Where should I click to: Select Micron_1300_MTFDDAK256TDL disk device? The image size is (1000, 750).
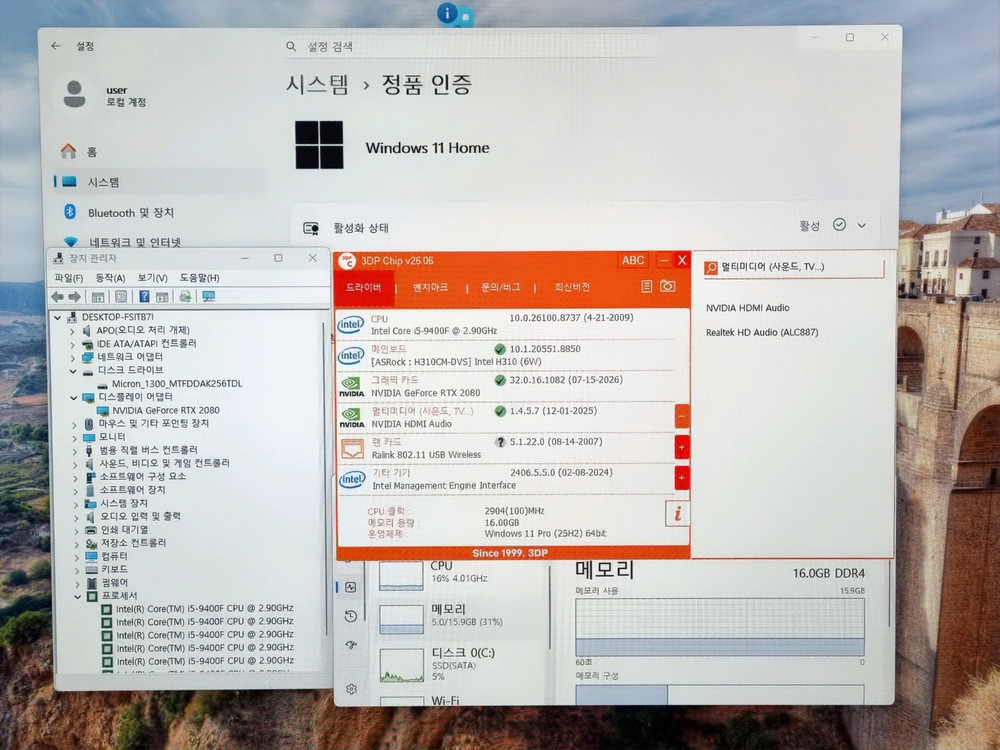point(177,384)
